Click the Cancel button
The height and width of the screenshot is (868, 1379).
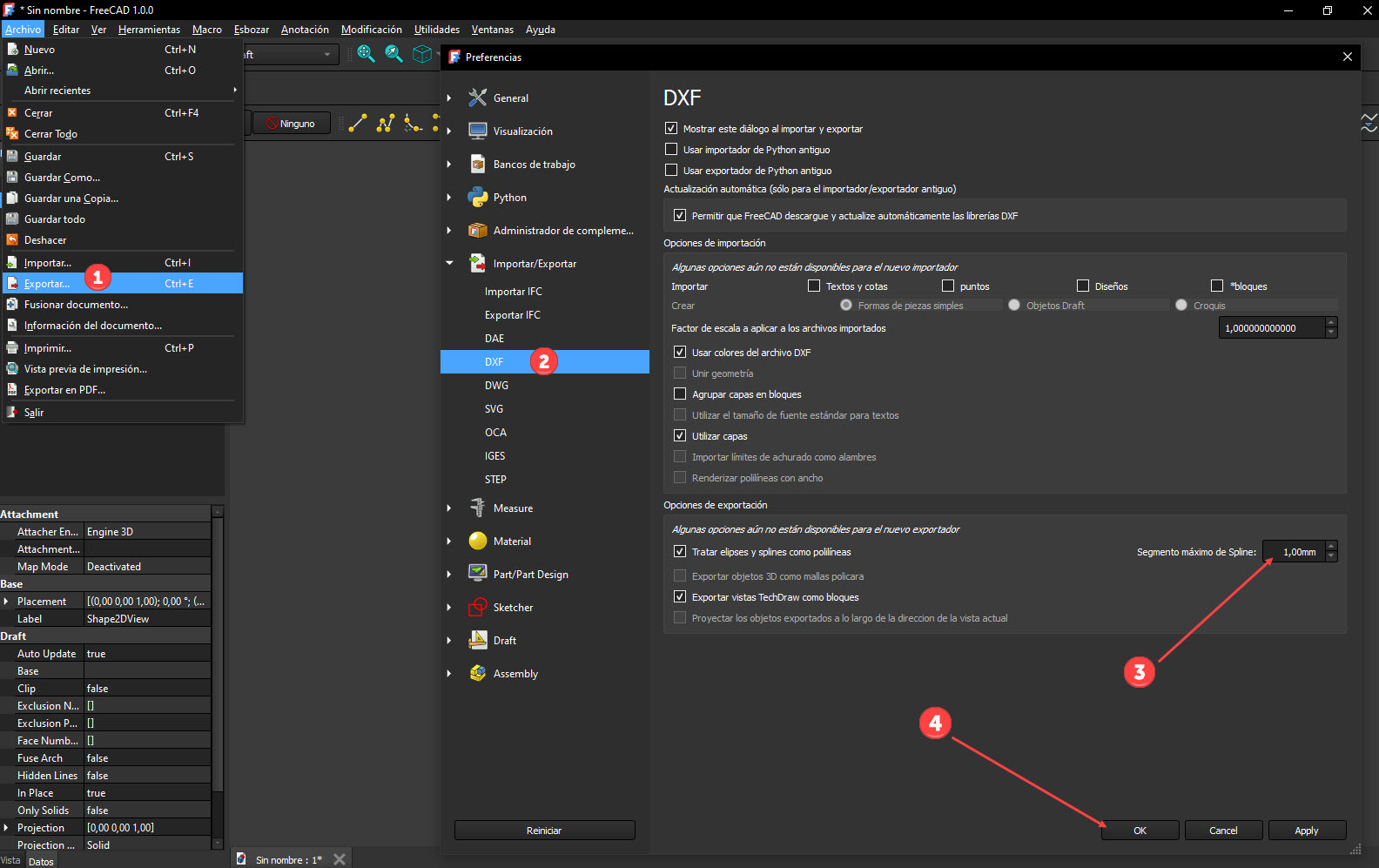1223,830
